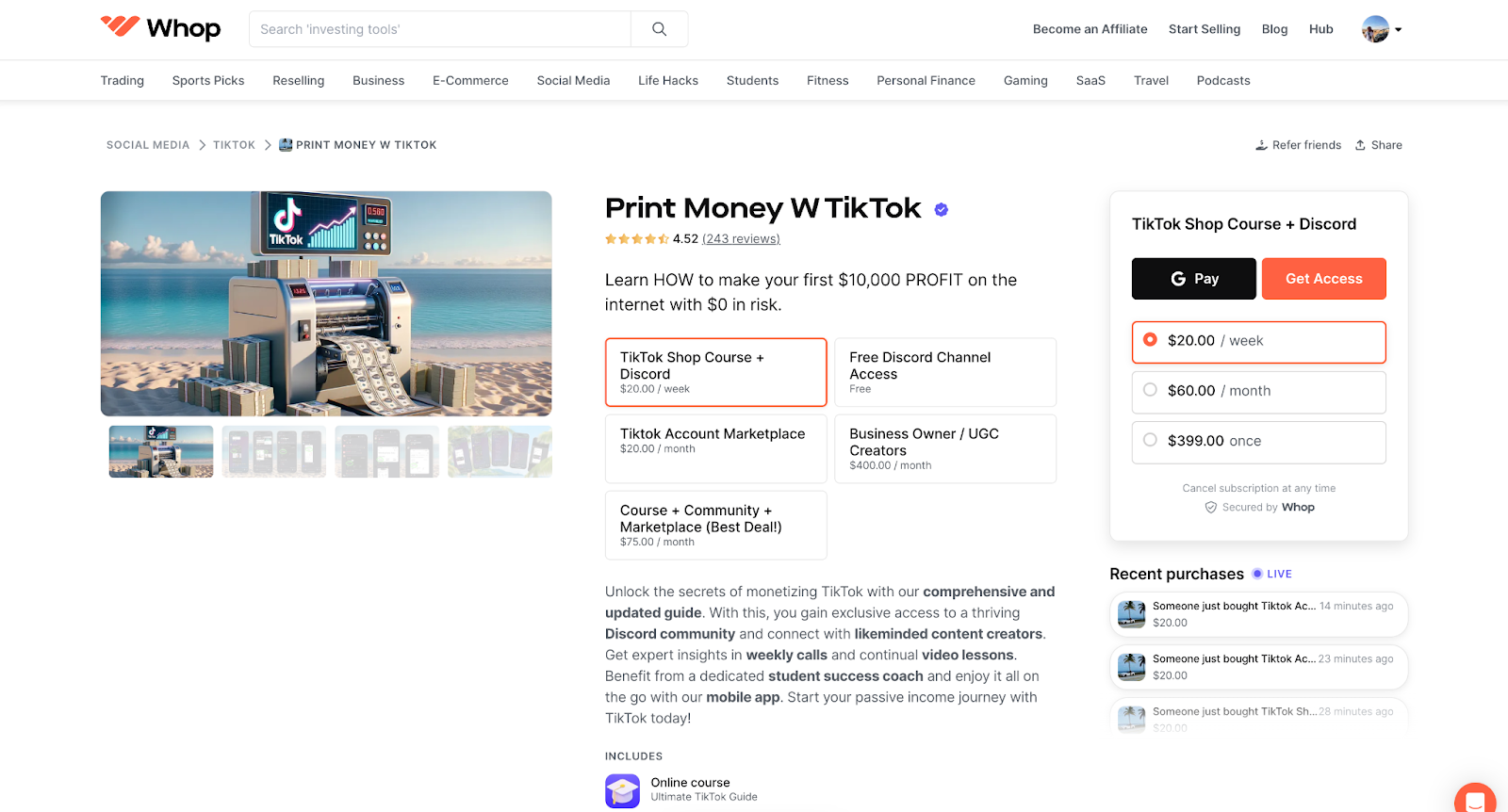Click the Whop logo

pos(160,28)
